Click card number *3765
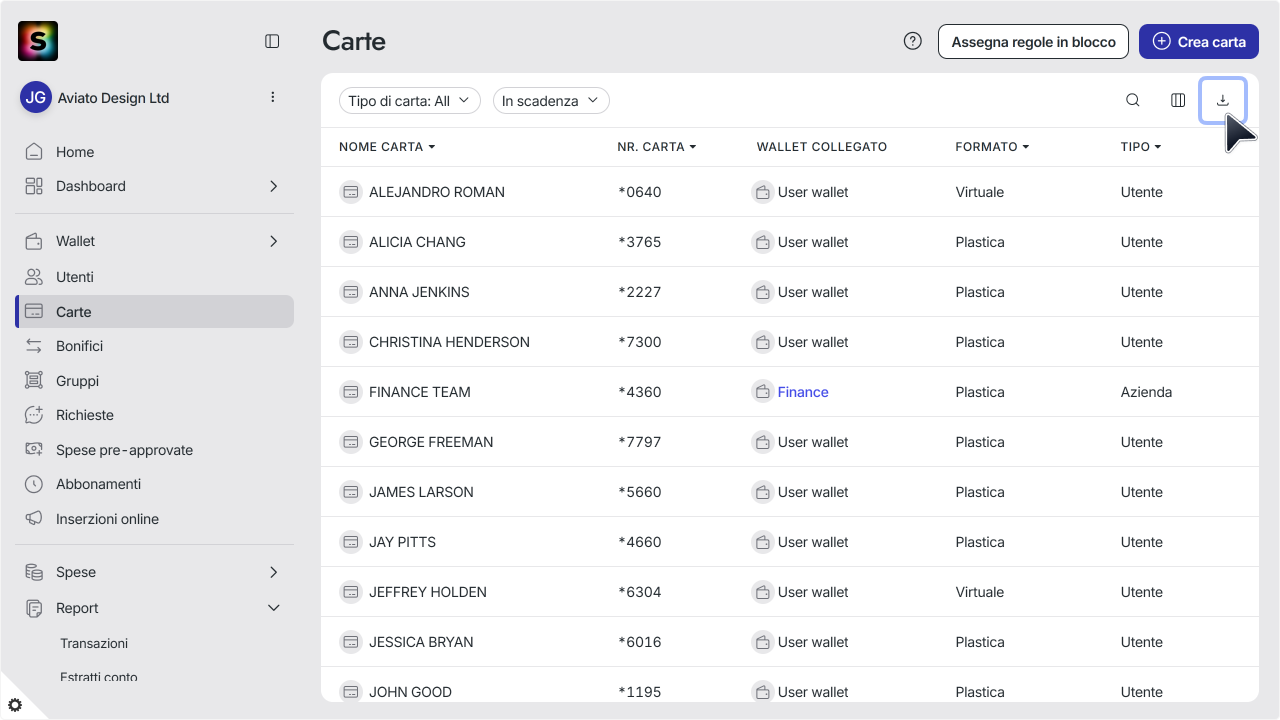1280x720 pixels. pos(639,242)
